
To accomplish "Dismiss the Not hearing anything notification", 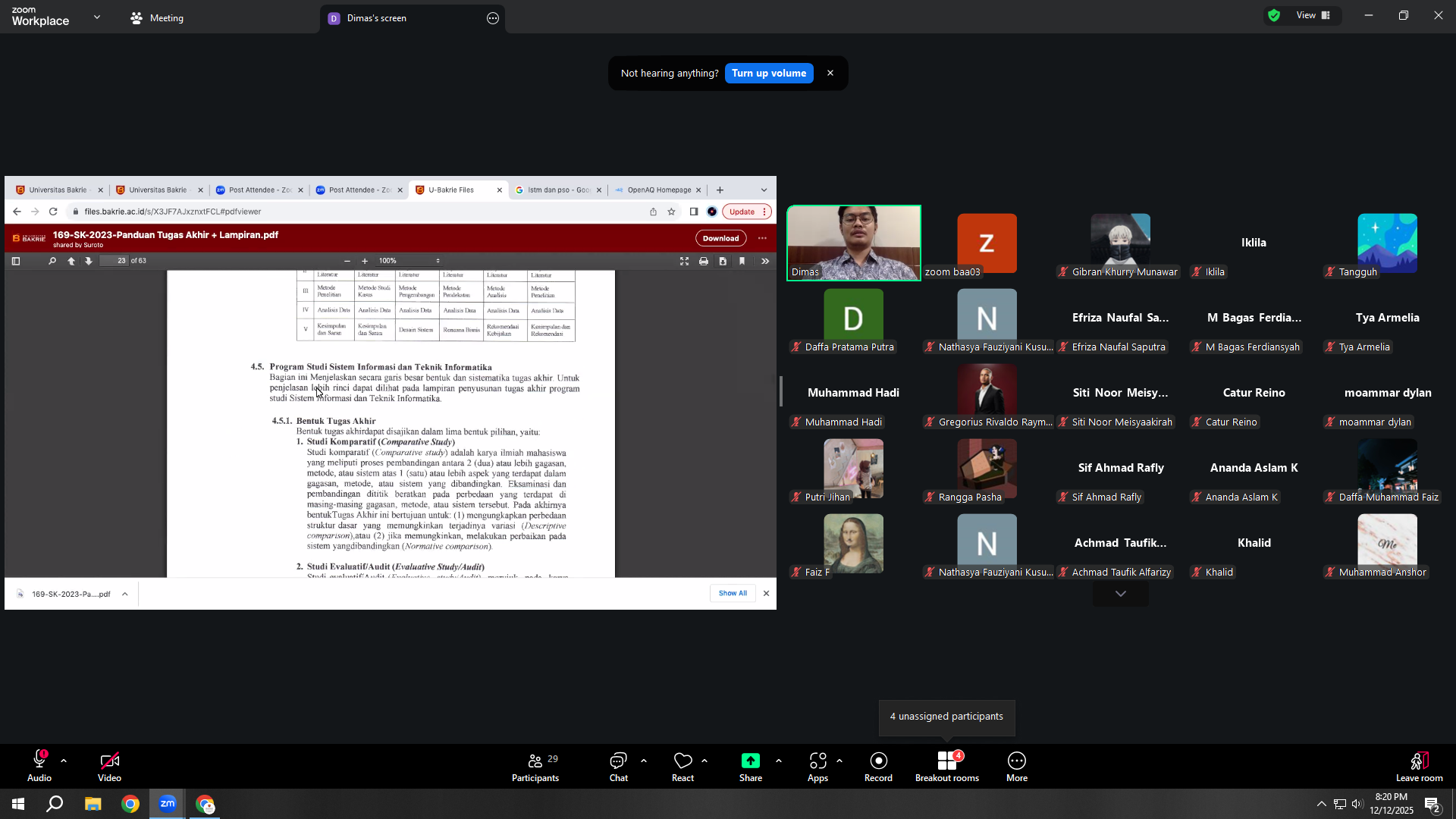I will (830, 74).
